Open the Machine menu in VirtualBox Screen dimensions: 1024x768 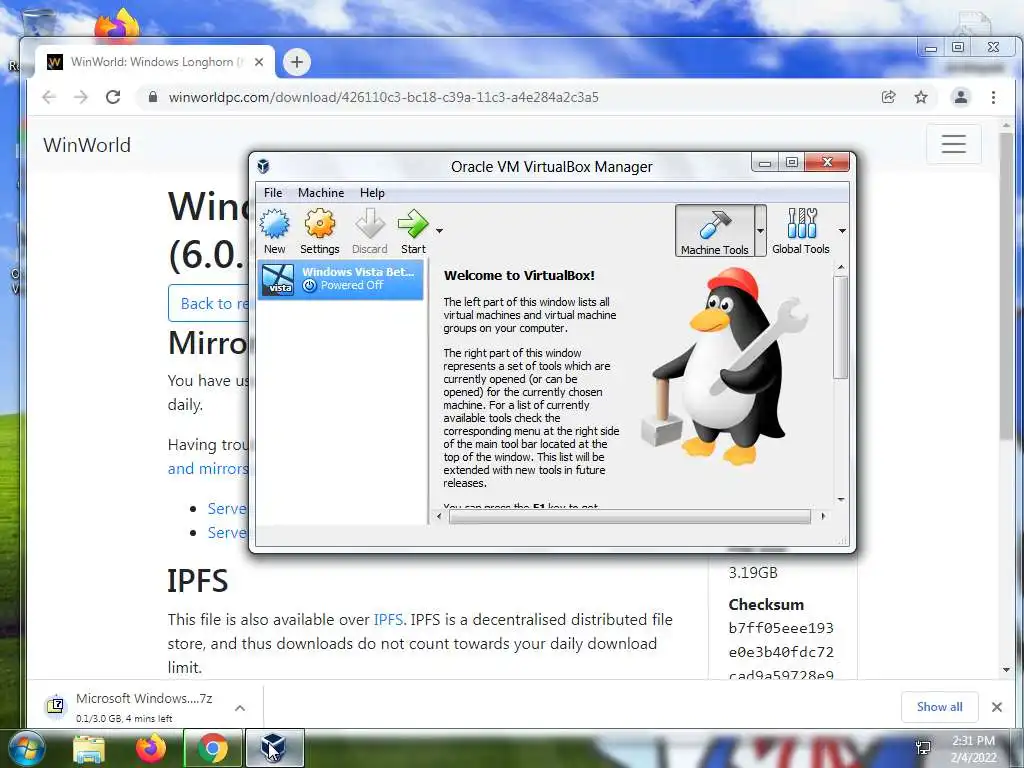click(321, 193)
